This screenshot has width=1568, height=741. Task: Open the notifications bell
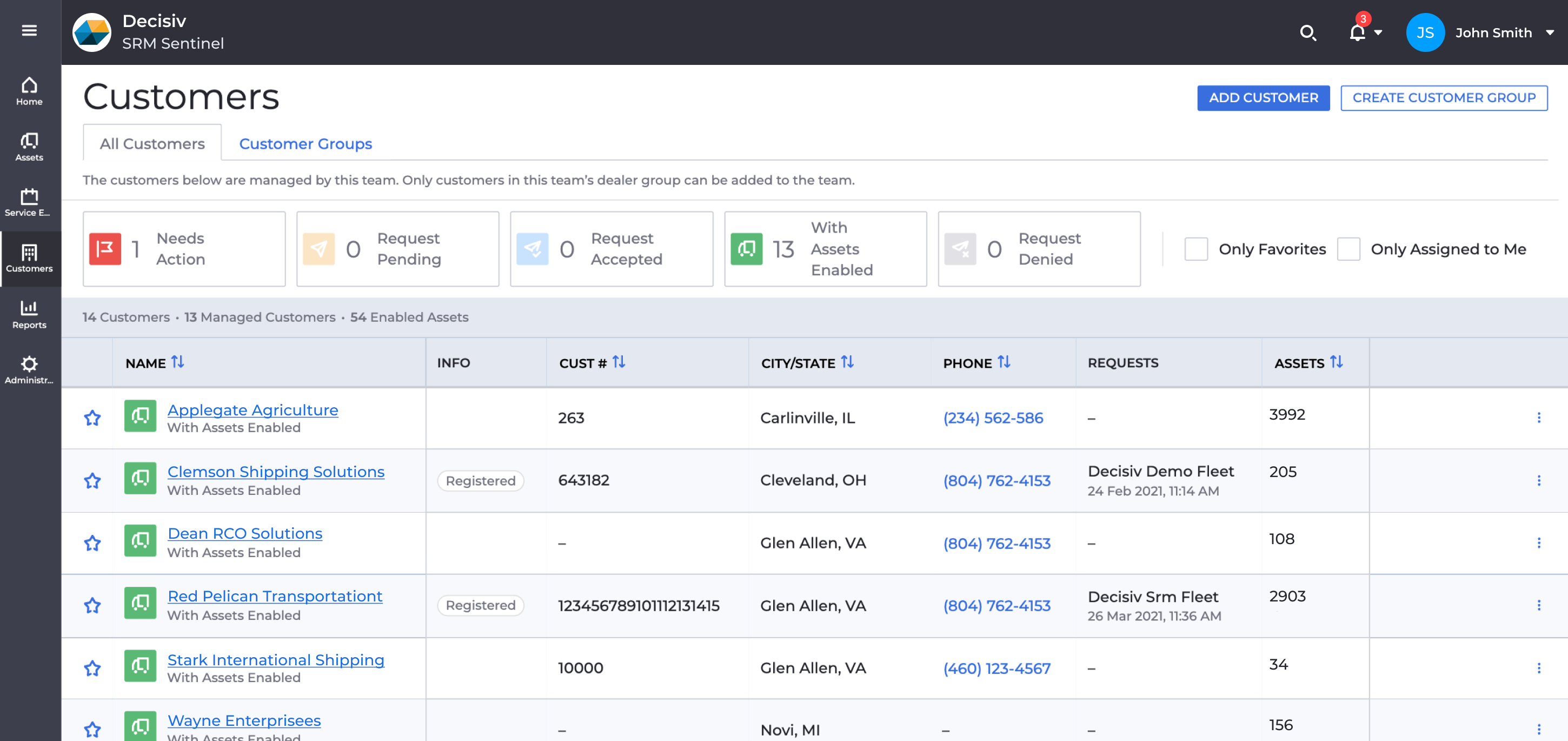(1357, 32)
